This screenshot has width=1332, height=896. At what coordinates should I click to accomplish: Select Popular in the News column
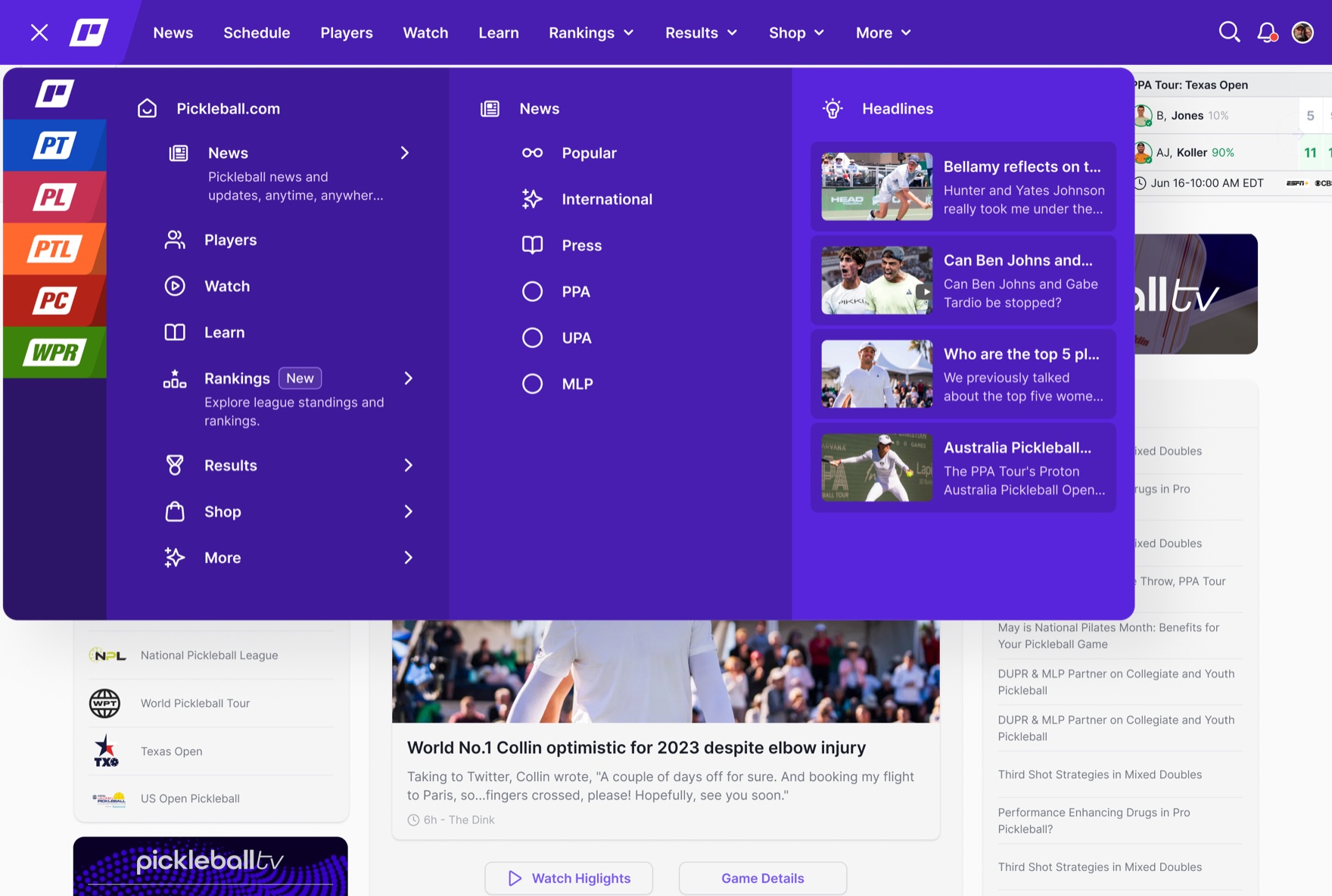coord(589,153)
